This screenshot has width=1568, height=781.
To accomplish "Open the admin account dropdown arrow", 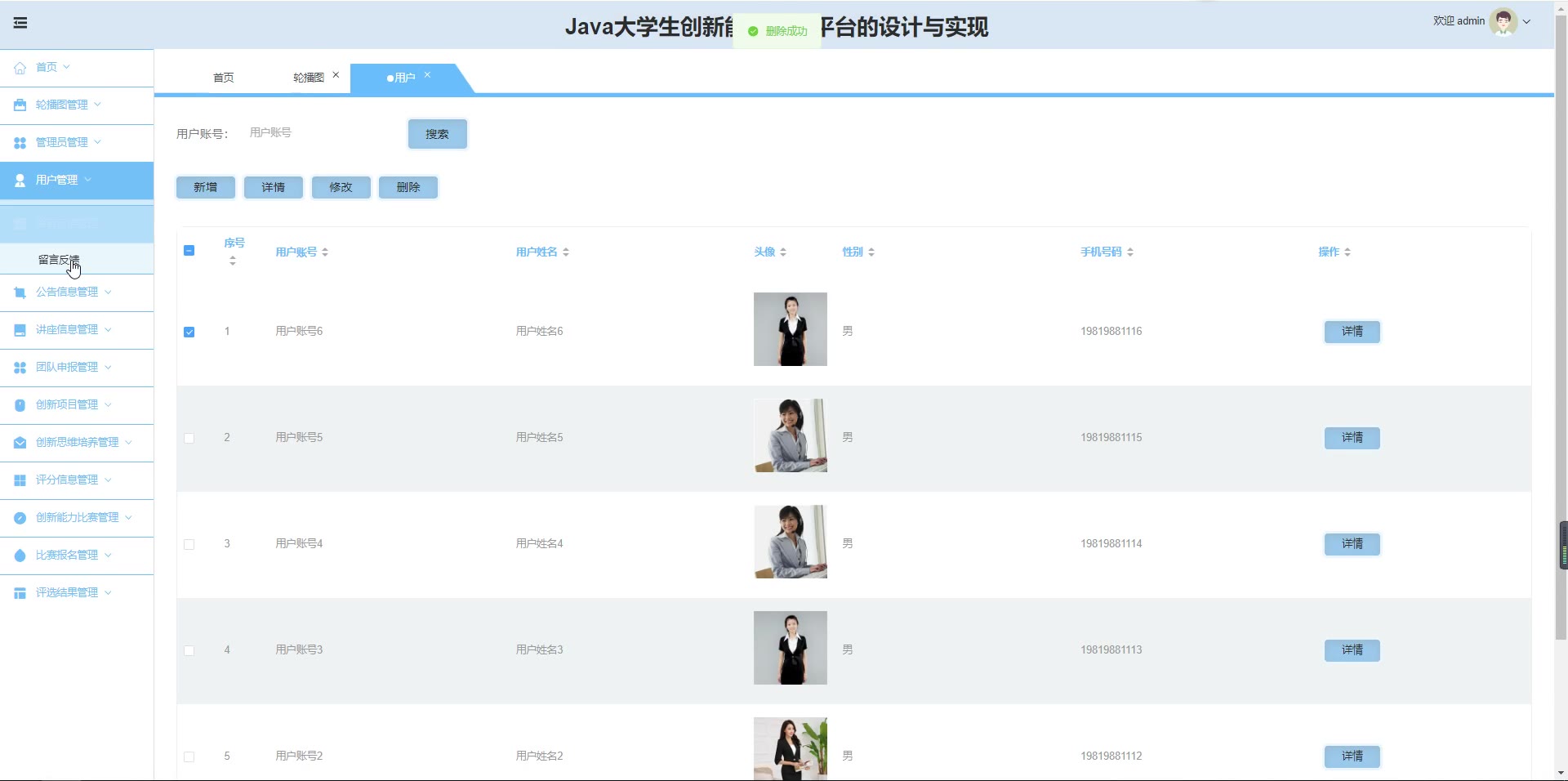I will (1526, 22).
